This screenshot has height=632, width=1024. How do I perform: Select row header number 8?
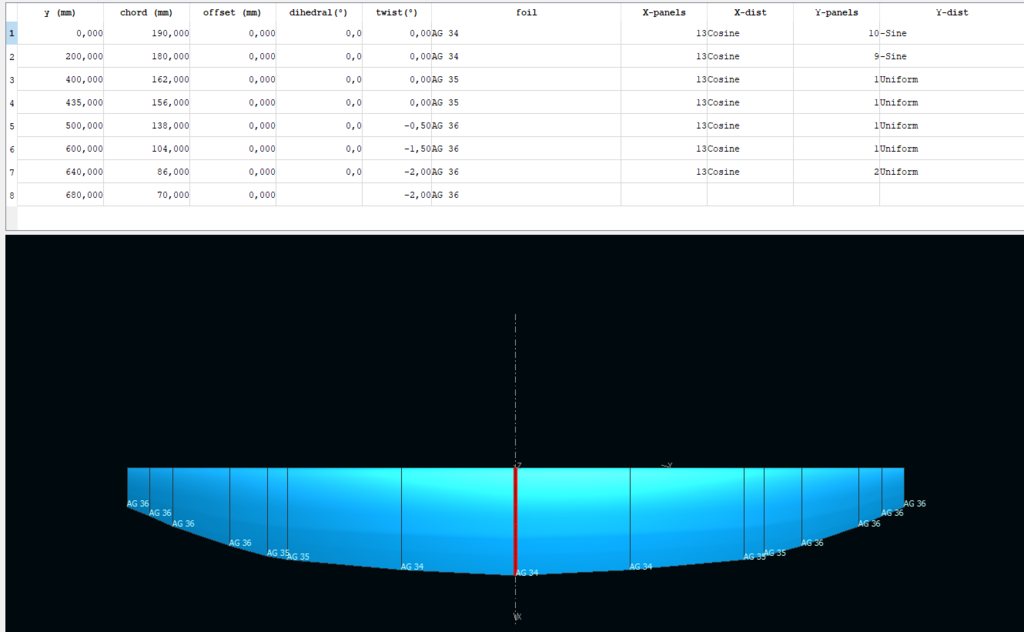pos(11,195)
